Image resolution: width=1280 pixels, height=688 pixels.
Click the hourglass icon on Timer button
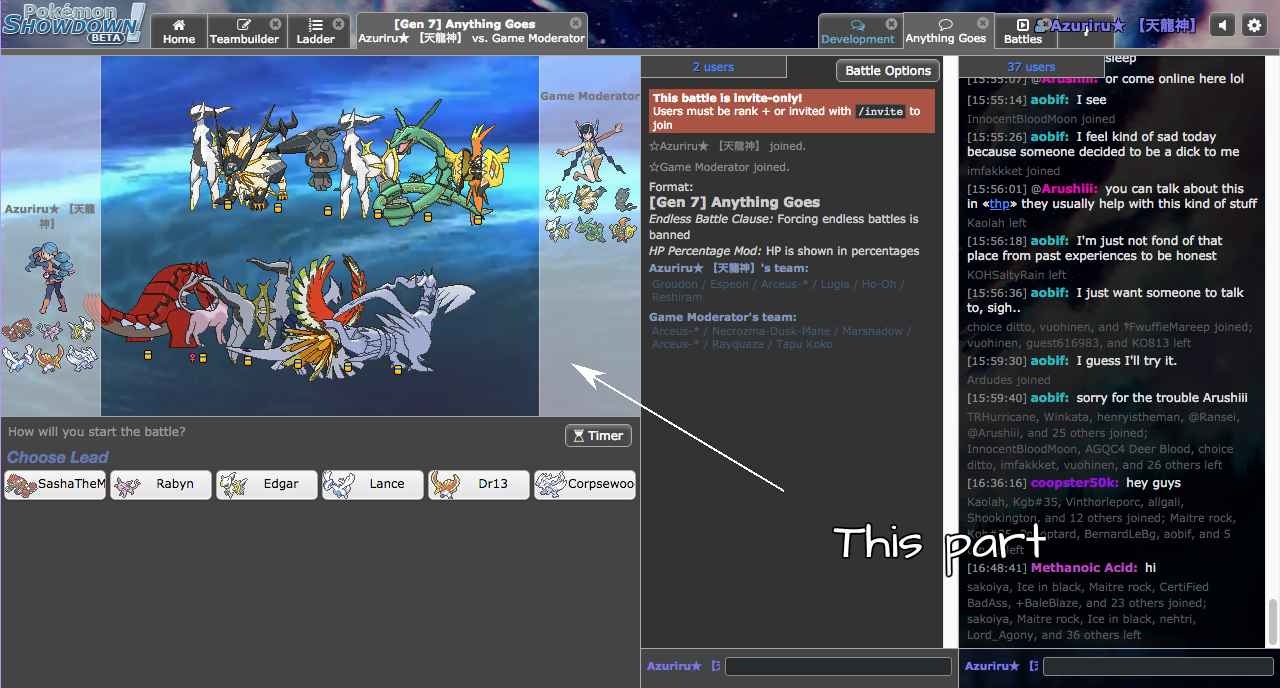pyautogui.click(x=578, y=436)
